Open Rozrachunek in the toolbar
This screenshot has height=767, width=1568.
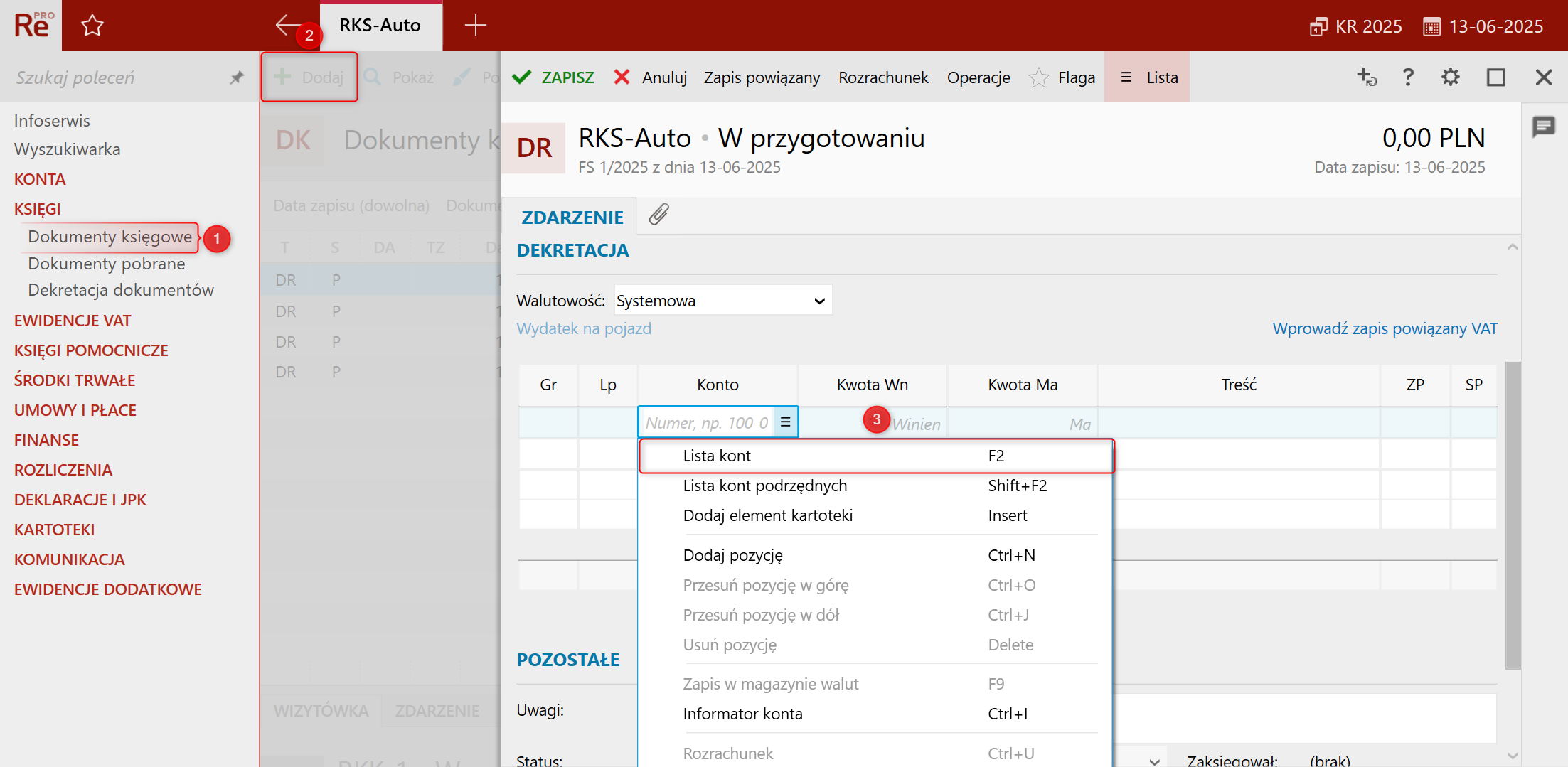[883, 77]
